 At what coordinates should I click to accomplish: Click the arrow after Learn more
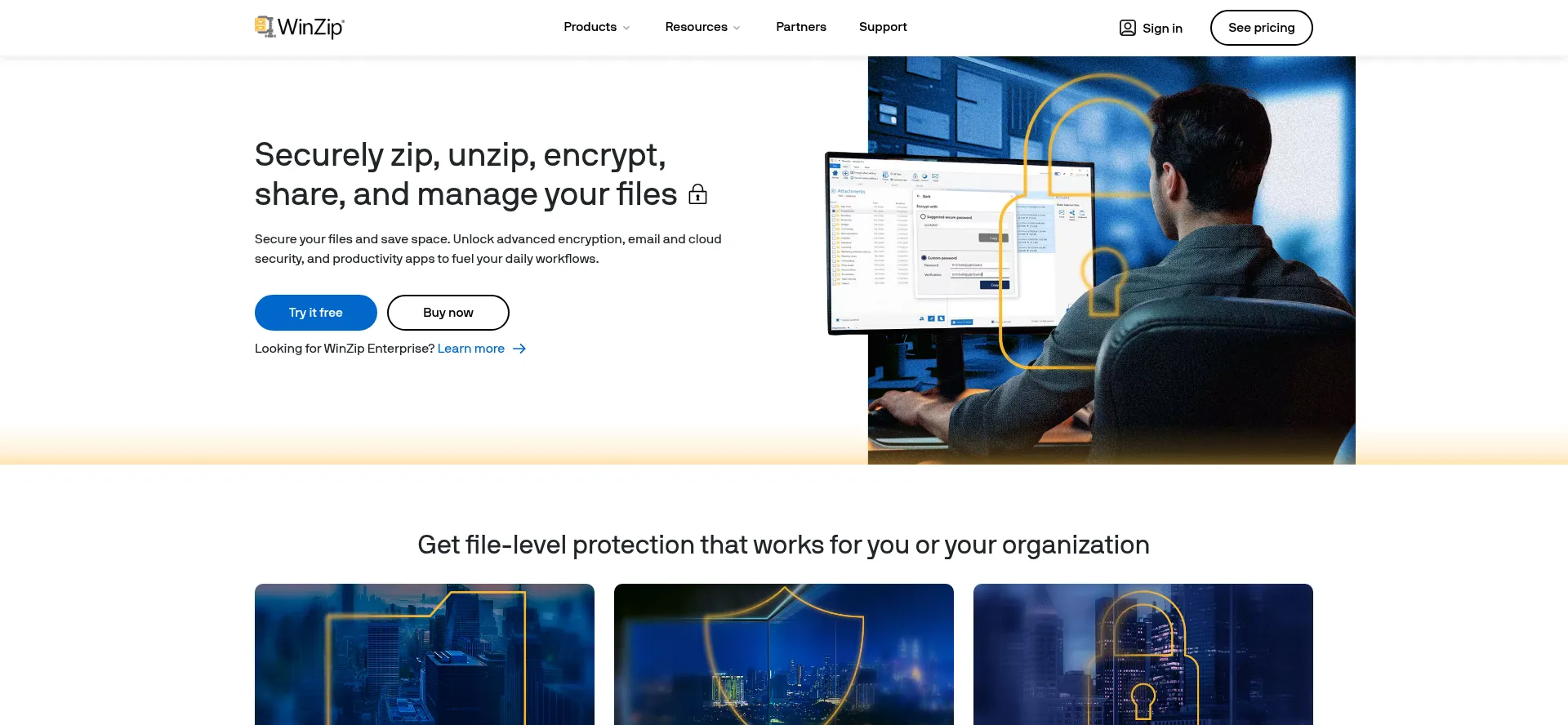519,349
